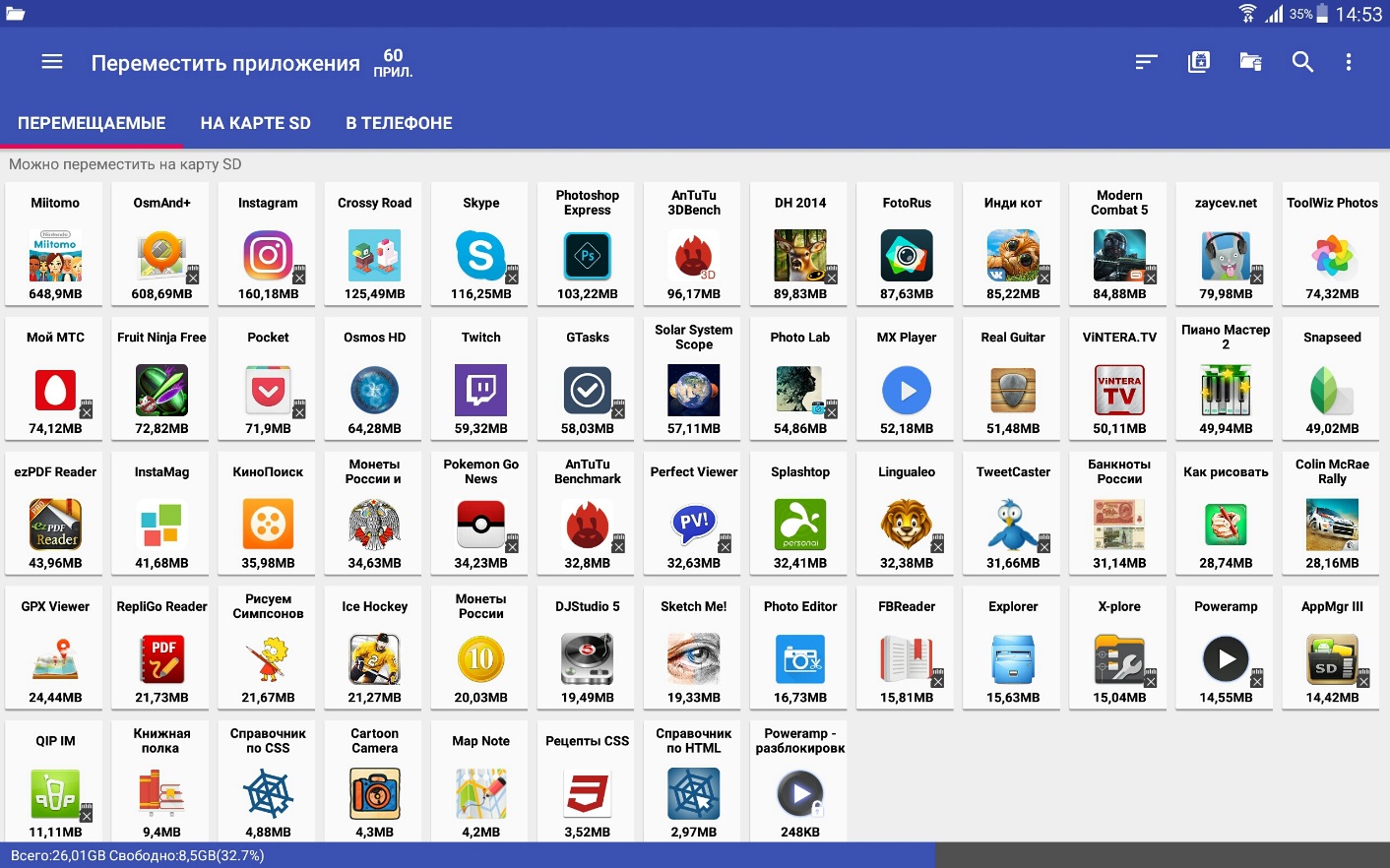Tap the Pokemon Go News icon

click(x=480, y=525)
